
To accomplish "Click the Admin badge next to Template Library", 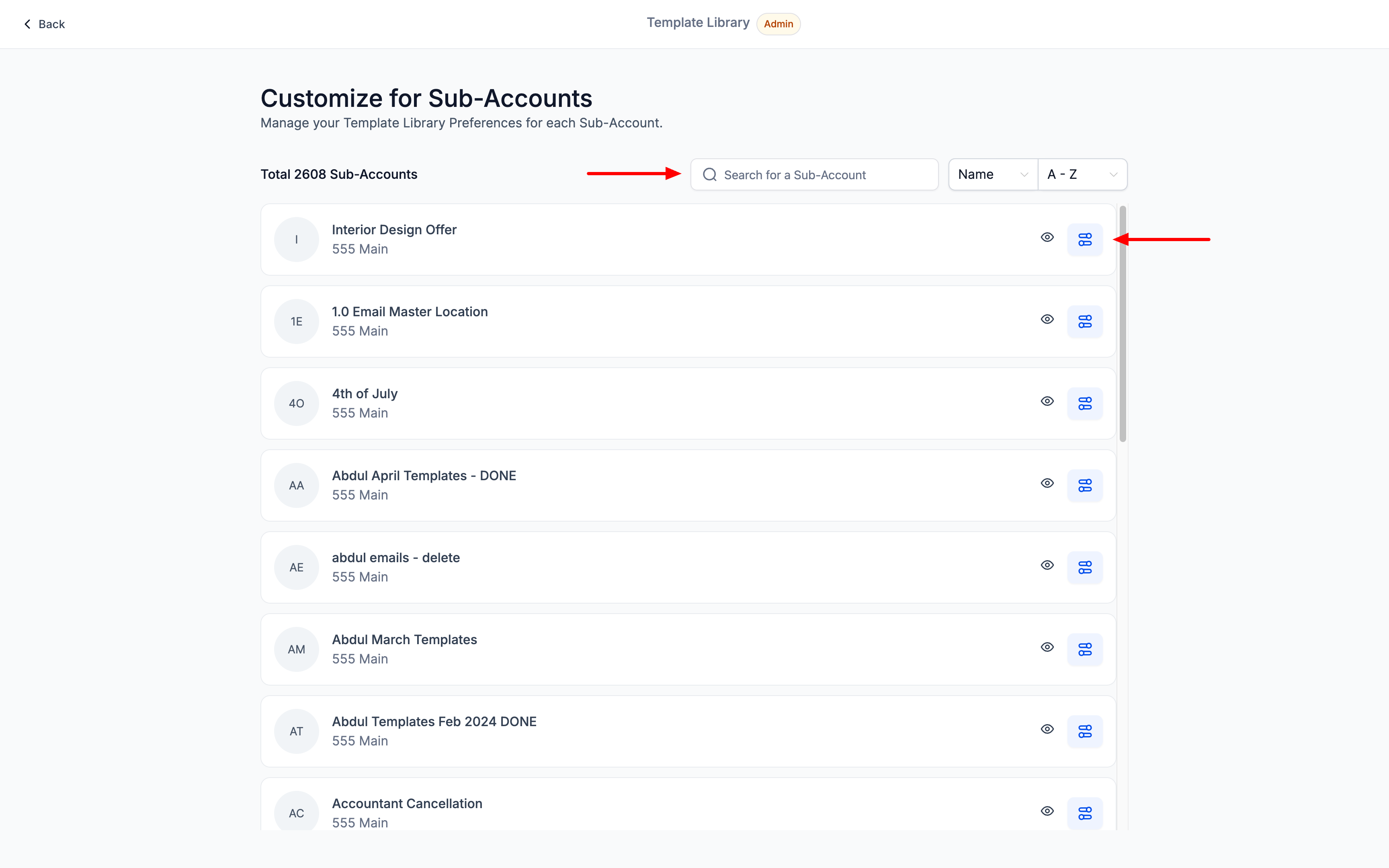I will (778, 24).
